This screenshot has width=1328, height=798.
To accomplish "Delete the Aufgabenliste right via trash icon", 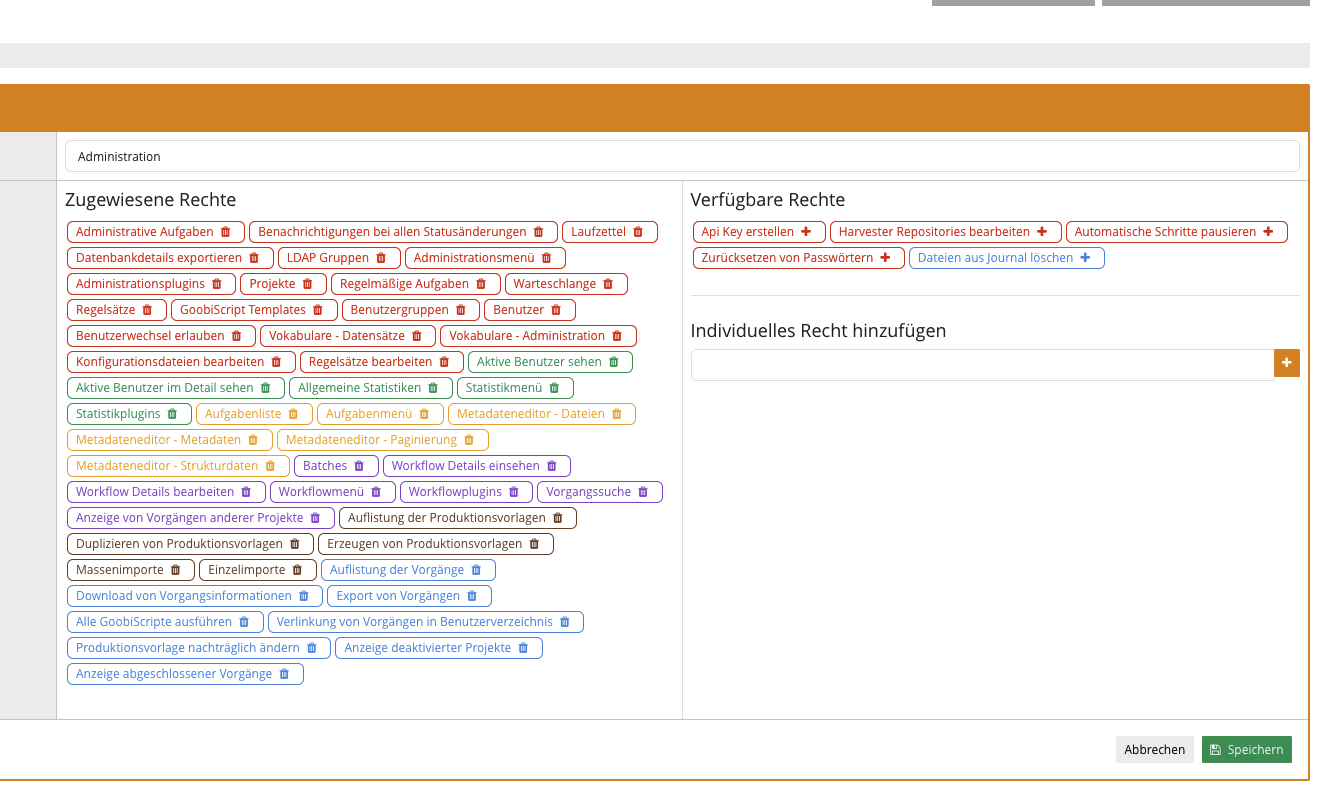I will point(293,414).
